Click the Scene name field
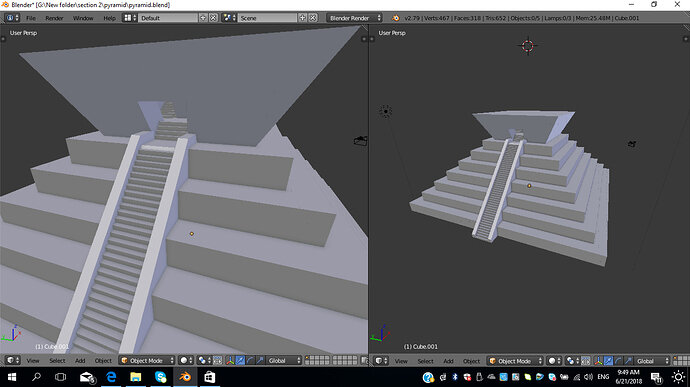Screen dimensions: 690x387 tap(268, 18)
